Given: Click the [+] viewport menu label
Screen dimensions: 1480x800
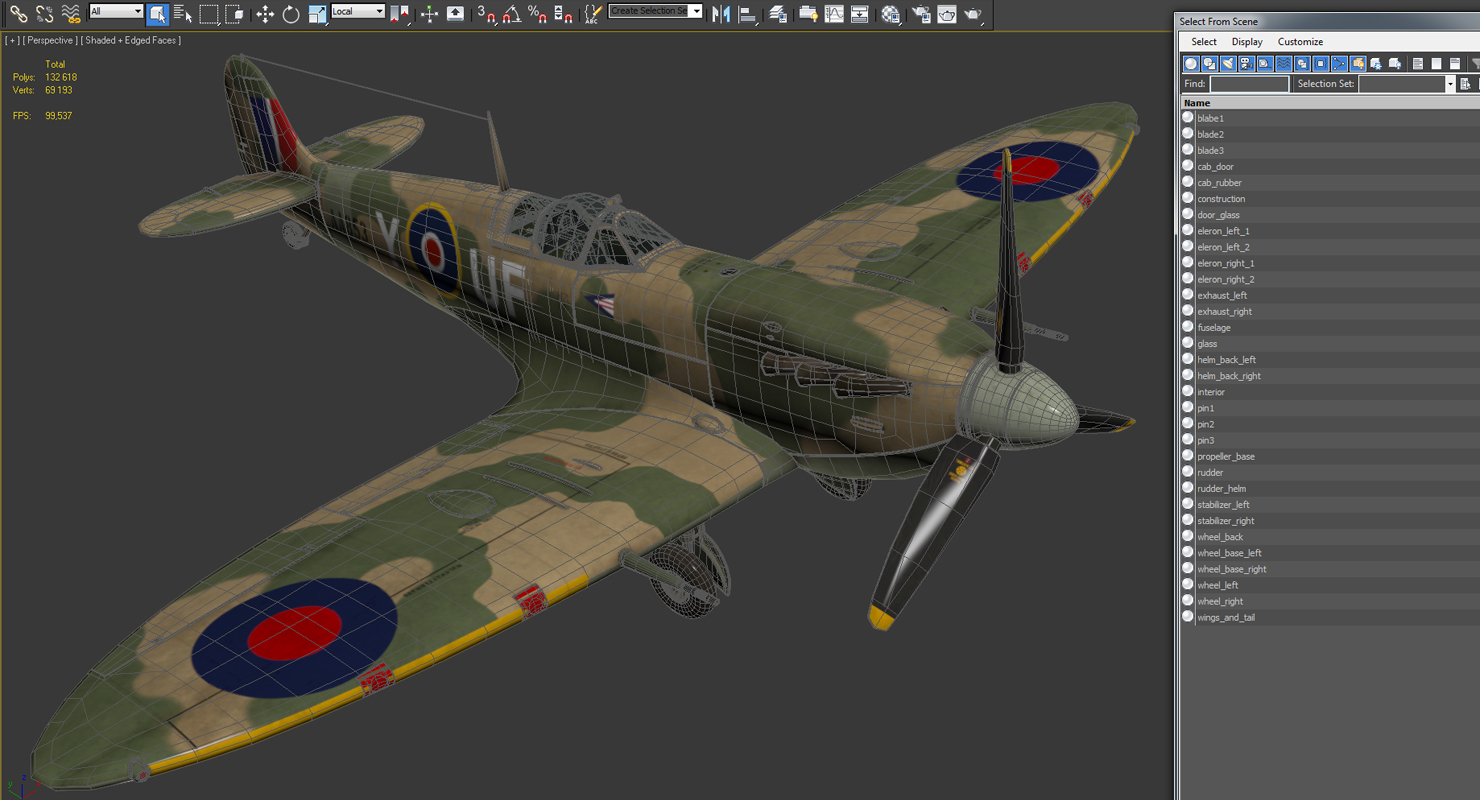Looking at the screenshot, I should (x=11, y=40).
